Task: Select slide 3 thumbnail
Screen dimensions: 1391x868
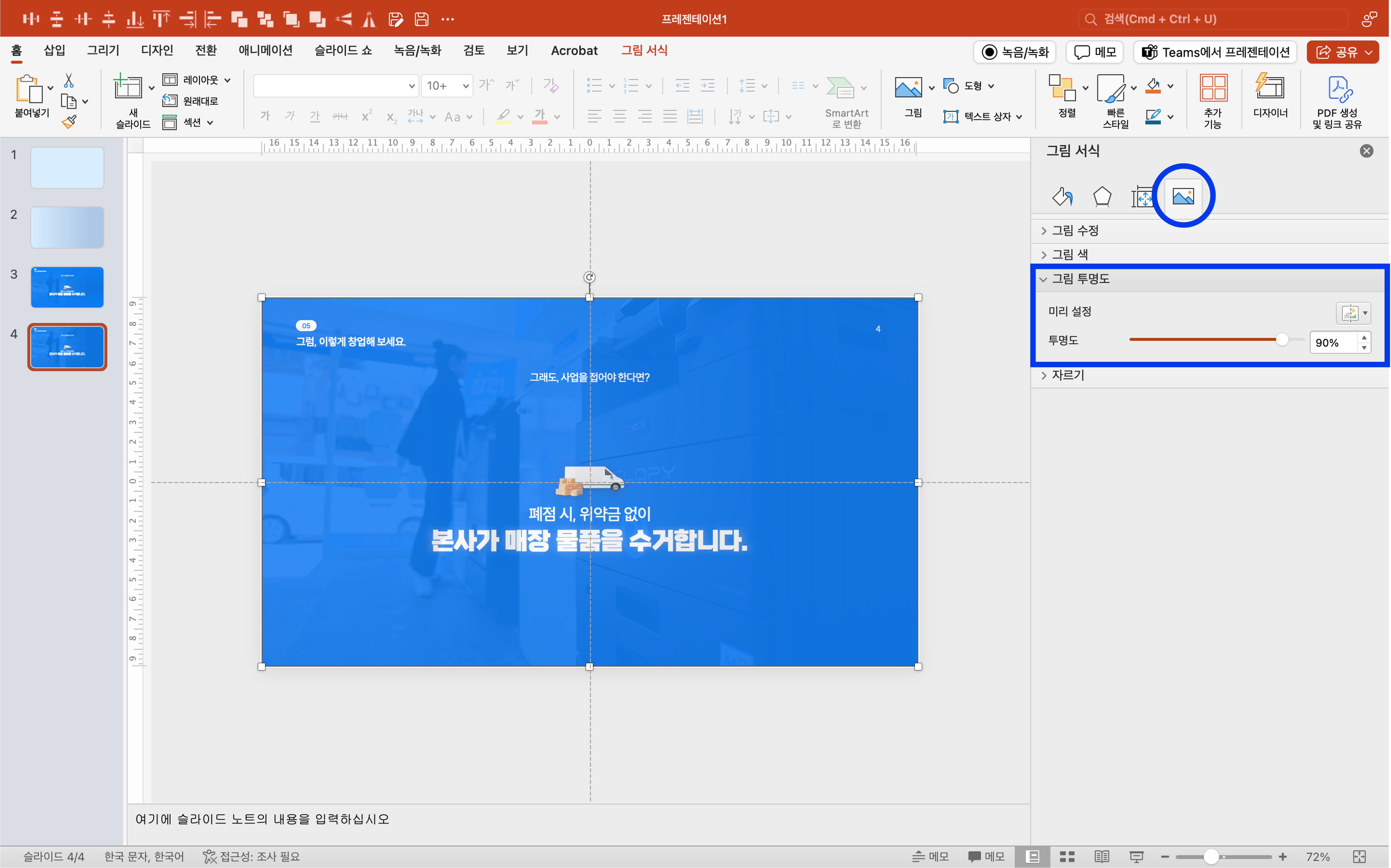Action: point(67,287)
